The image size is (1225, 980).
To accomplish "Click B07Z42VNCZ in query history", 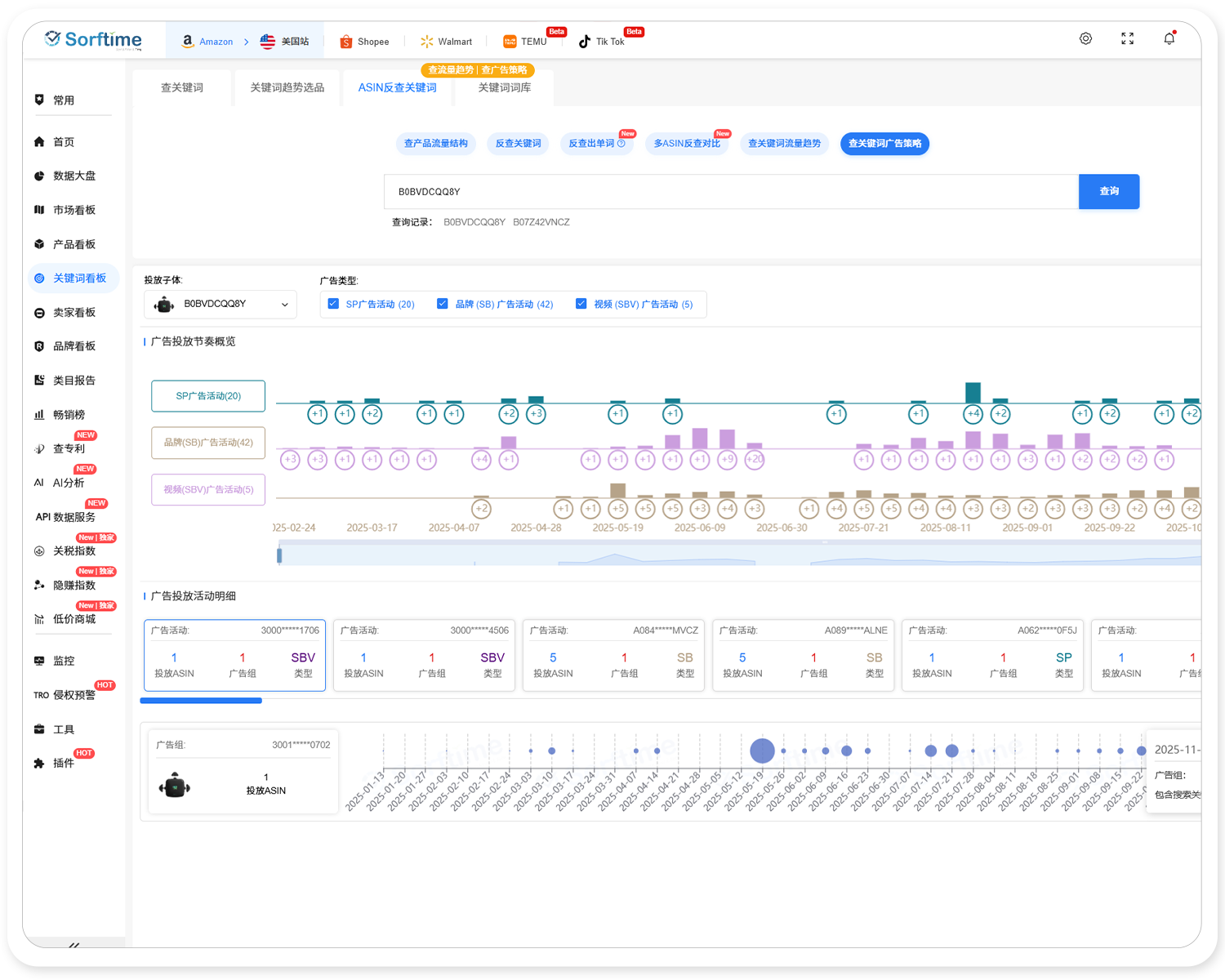I will [541, 222].
